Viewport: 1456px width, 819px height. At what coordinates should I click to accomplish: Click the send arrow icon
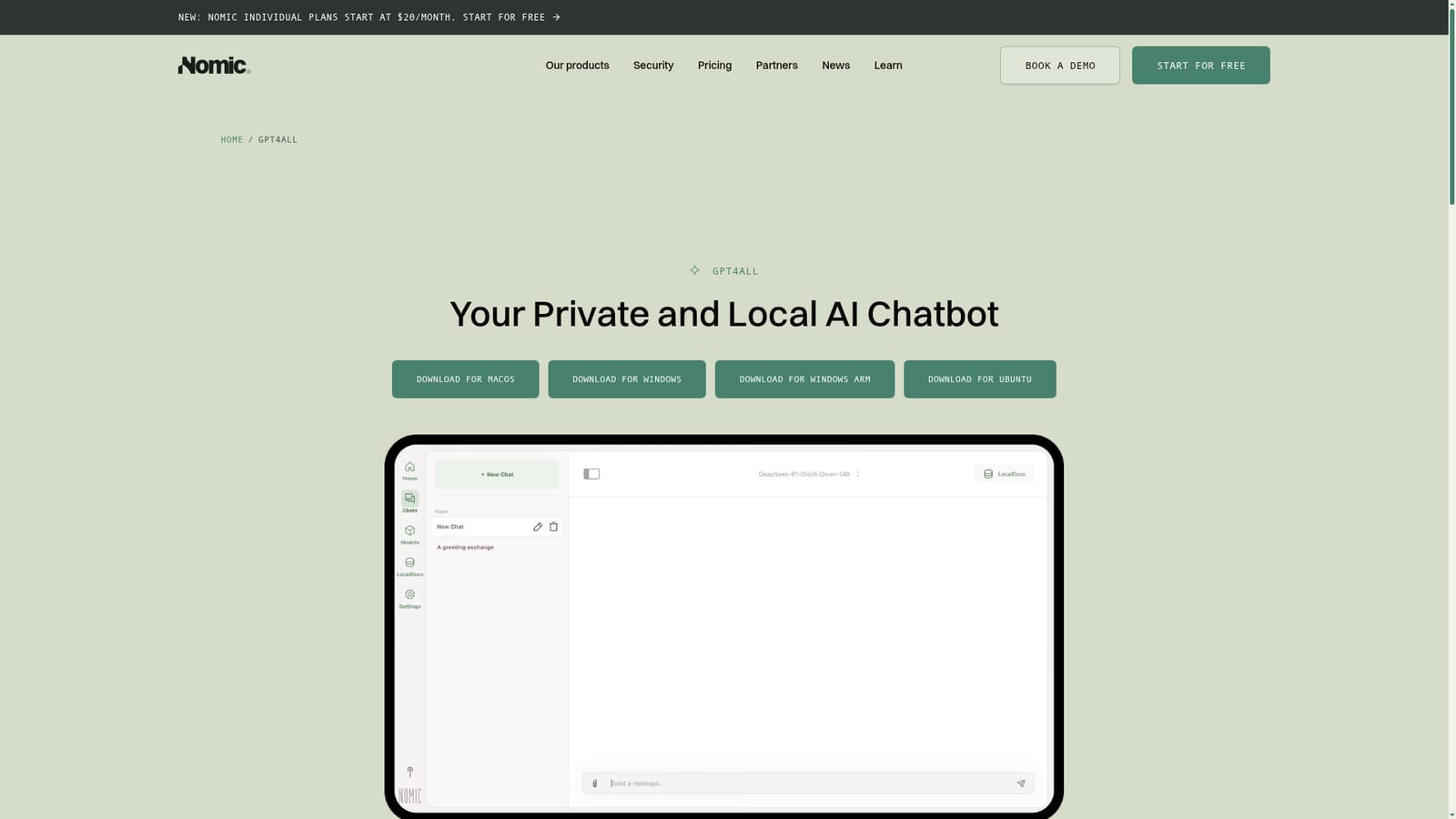[1021, 784]
